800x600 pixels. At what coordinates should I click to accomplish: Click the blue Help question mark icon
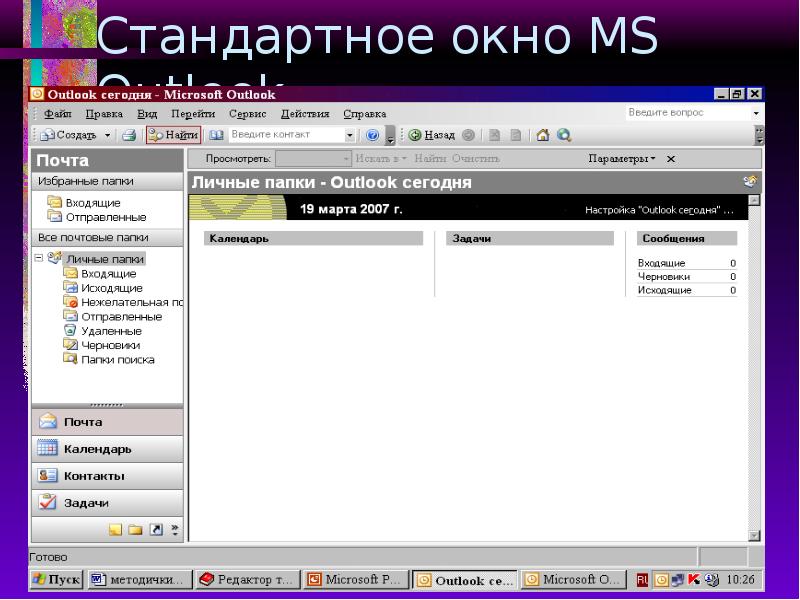[372, 135]
